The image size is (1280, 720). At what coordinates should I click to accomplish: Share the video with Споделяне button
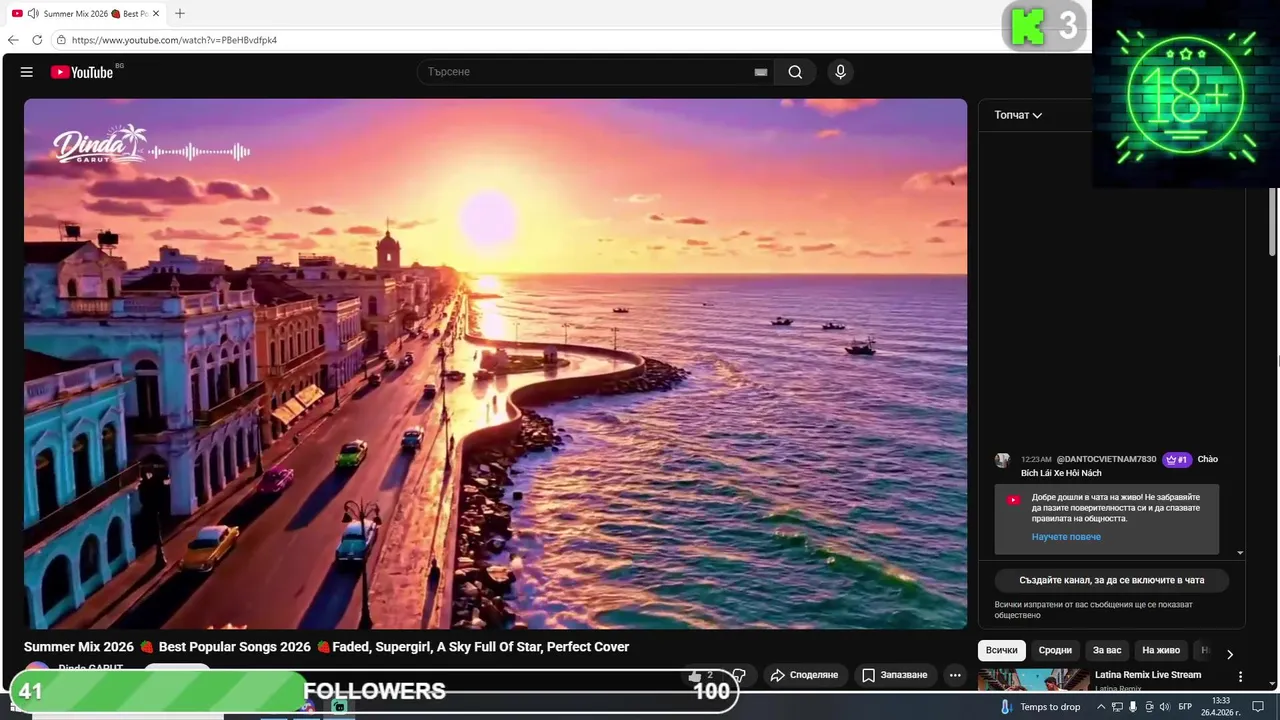point(804,675)
